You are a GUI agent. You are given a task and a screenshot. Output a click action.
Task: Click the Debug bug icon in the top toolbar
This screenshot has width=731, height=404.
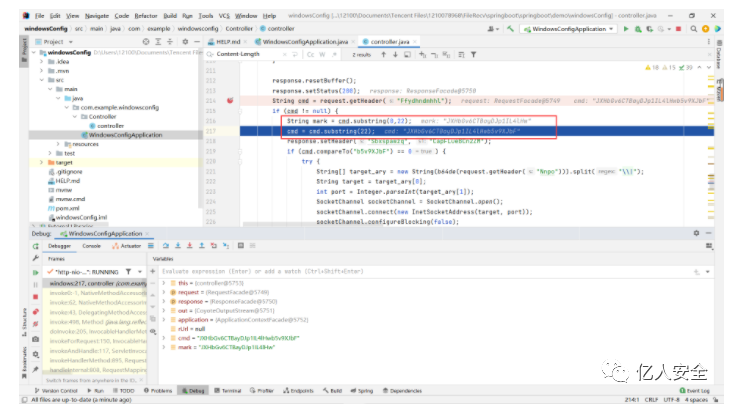638,29
